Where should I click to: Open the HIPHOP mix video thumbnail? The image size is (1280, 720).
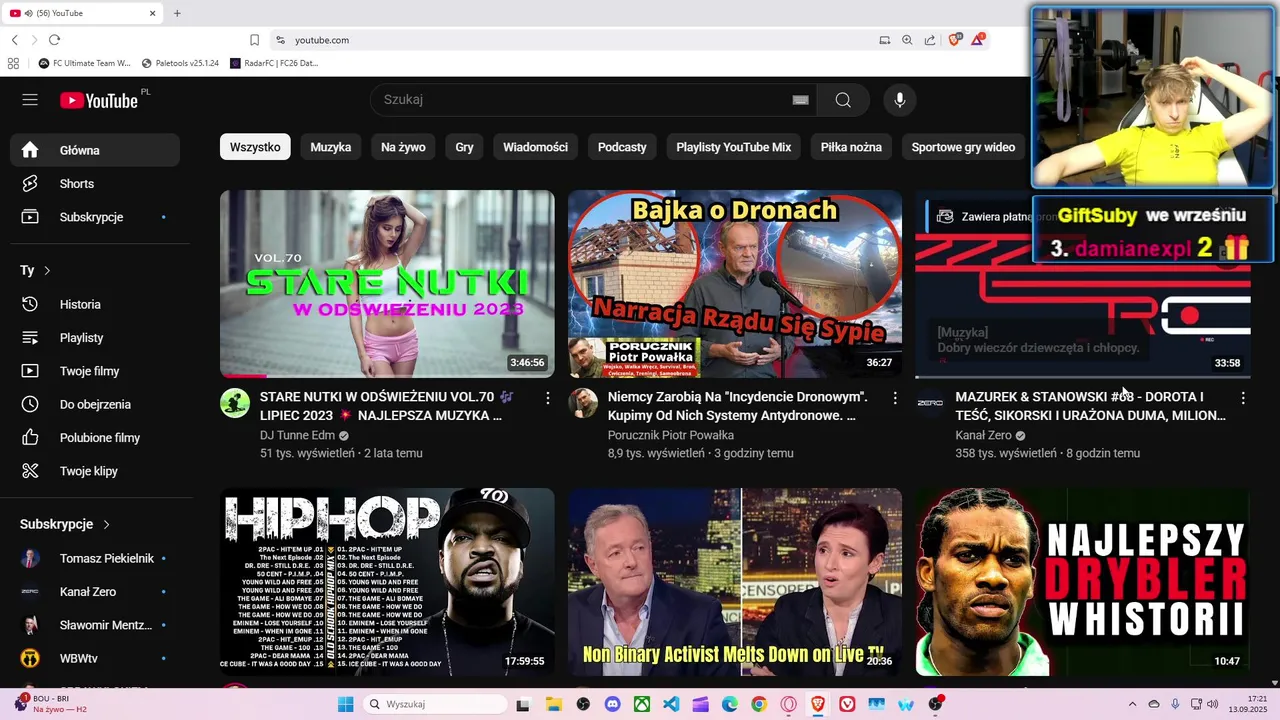[x=387, y=582]
